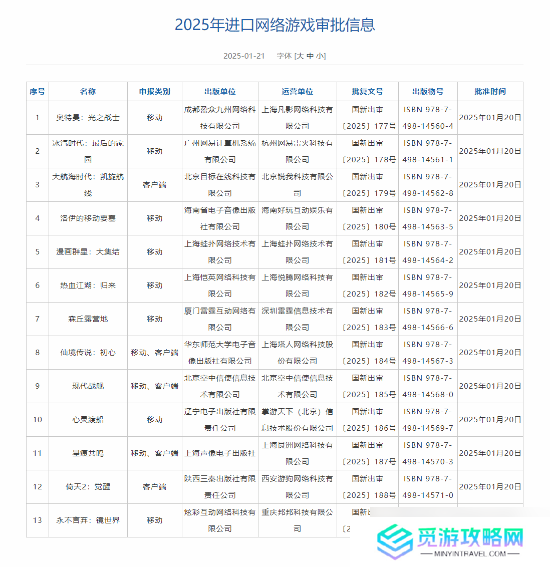Click approval number [2025] 184号
The image size is (550, 567).
[x=369, y=361]
